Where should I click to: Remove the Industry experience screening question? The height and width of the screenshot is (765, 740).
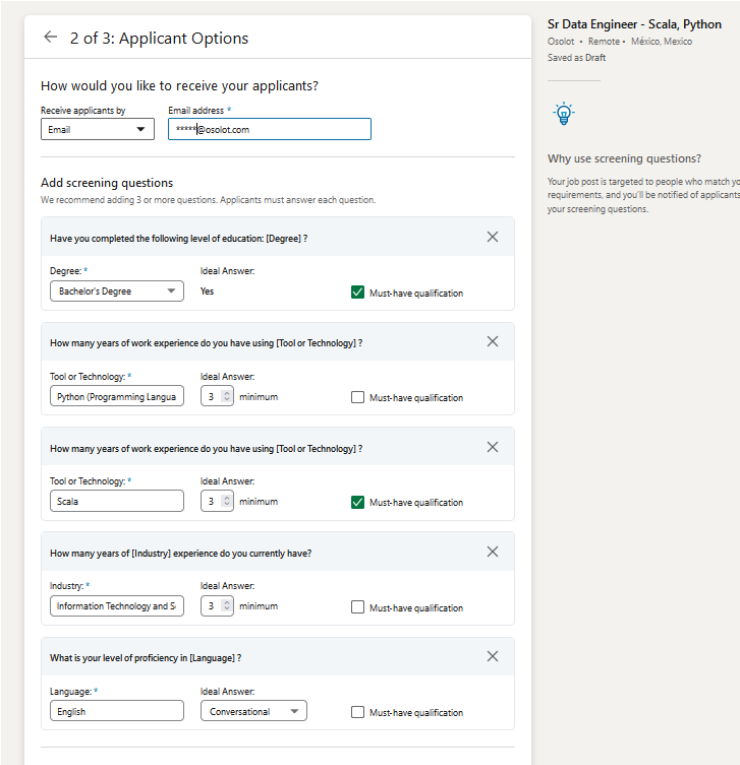pyautogui.click(x=492, y=552)
